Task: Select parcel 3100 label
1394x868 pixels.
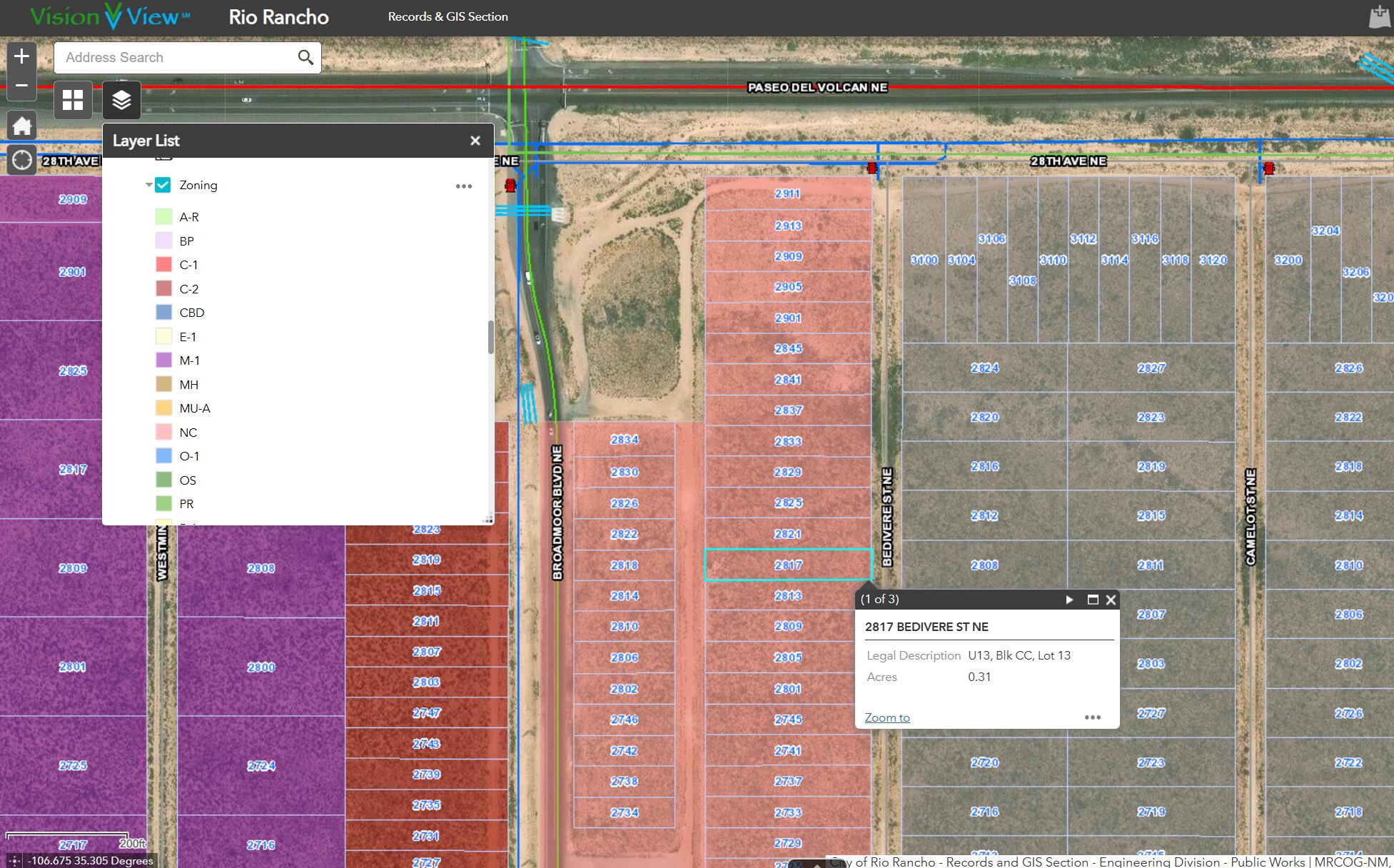Action: [924, 261]
